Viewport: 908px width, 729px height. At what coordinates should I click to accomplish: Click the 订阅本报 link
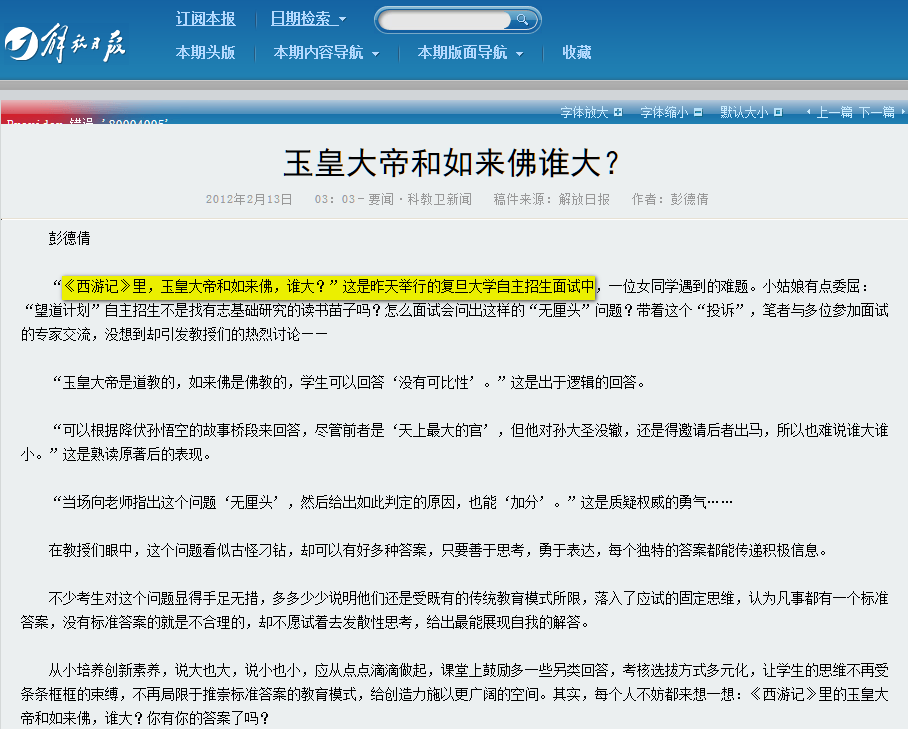pyautogui.click(x=205, y=19)
